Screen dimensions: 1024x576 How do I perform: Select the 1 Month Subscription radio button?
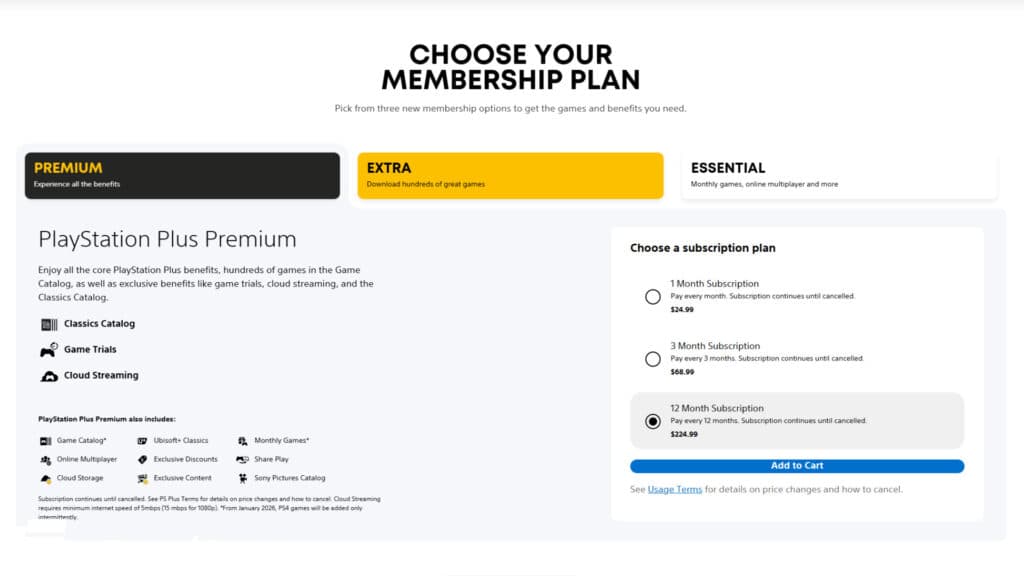point(652,297)
